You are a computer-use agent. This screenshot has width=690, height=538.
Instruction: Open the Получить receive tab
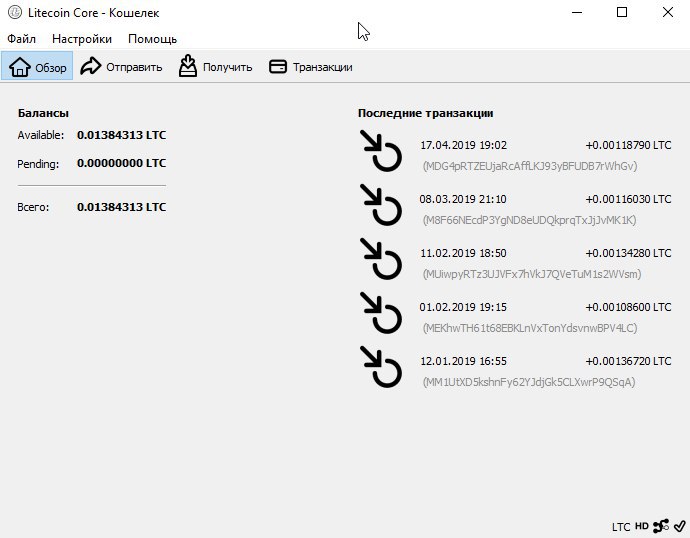[x=215, y=67]
